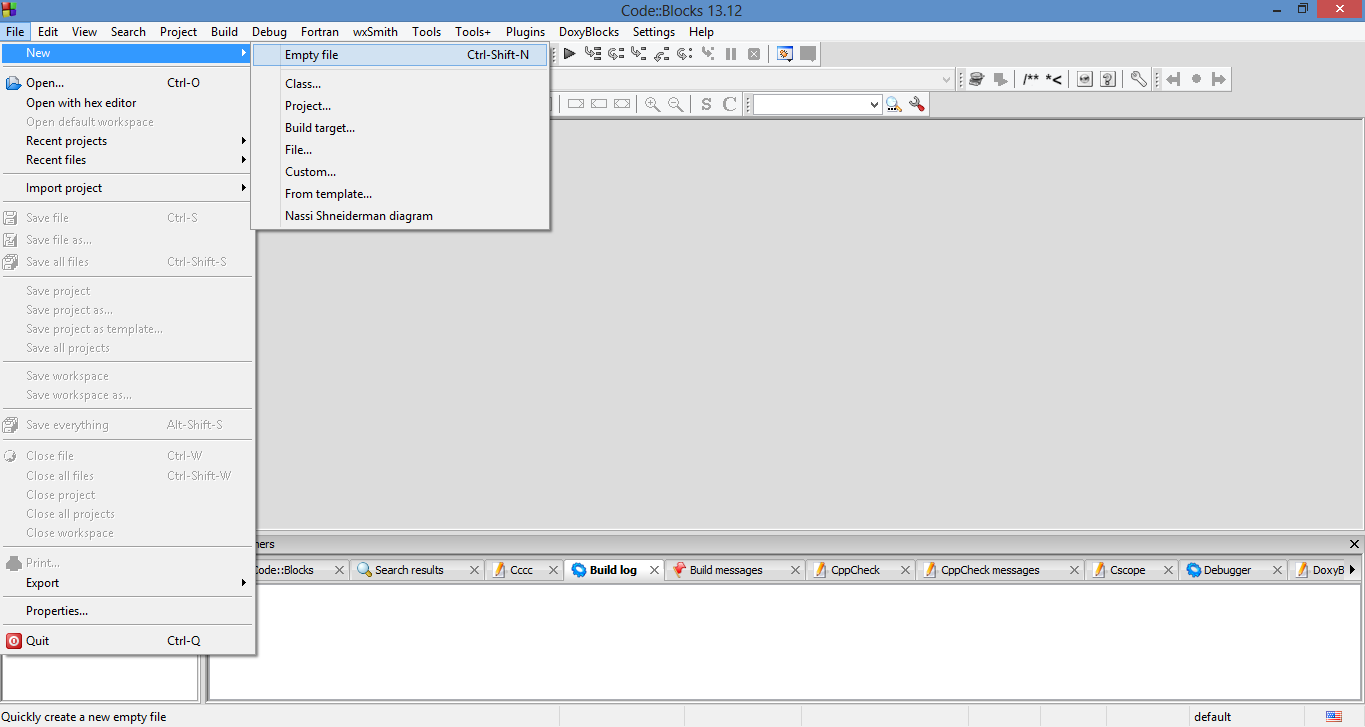Expand the Recent files submenu

point(127,160)
